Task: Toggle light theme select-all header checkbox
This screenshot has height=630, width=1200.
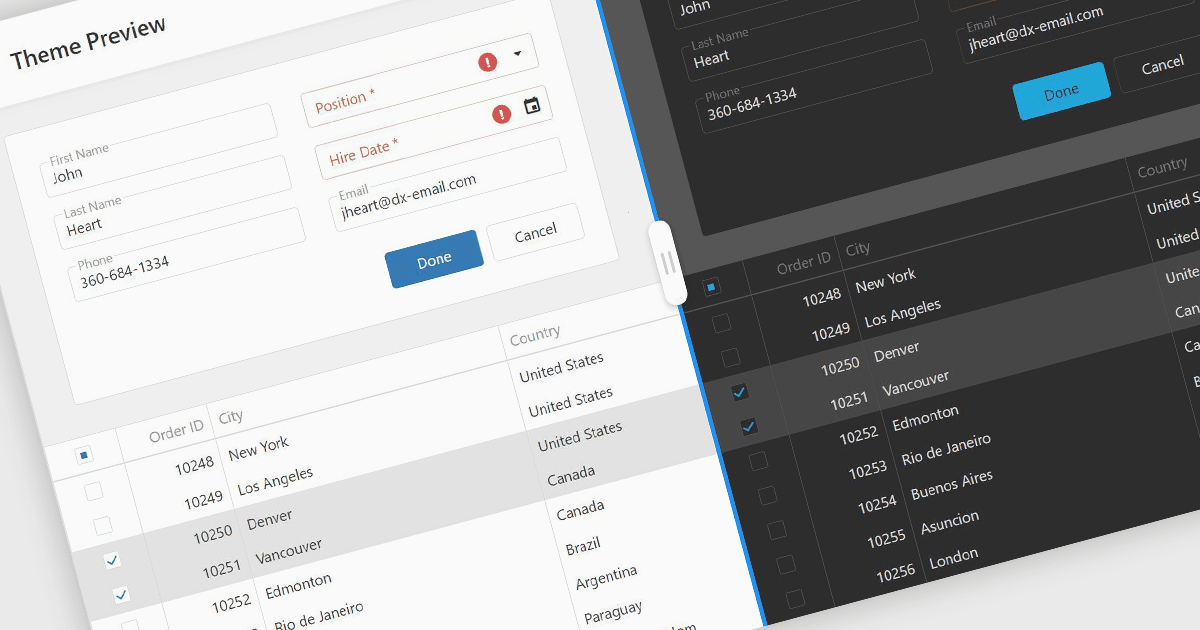Action: (84, 455)
